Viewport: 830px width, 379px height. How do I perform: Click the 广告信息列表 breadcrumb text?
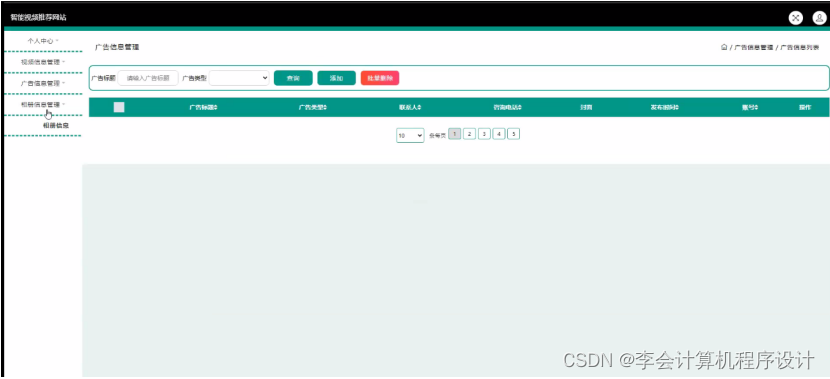pyautogui.click(x=800, y=48)
